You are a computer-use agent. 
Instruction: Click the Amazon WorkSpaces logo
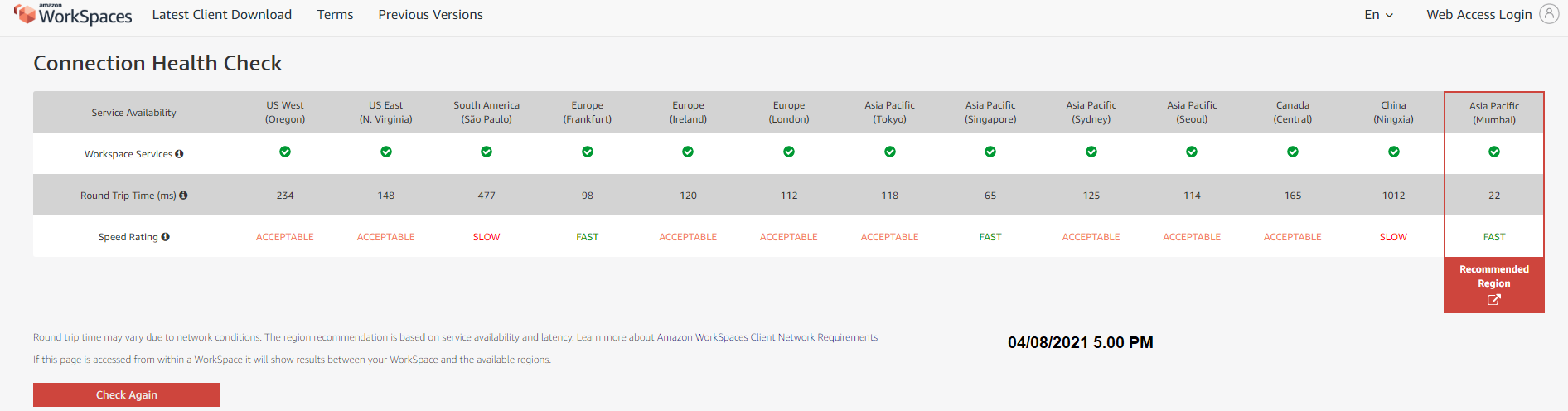(73, 14)
